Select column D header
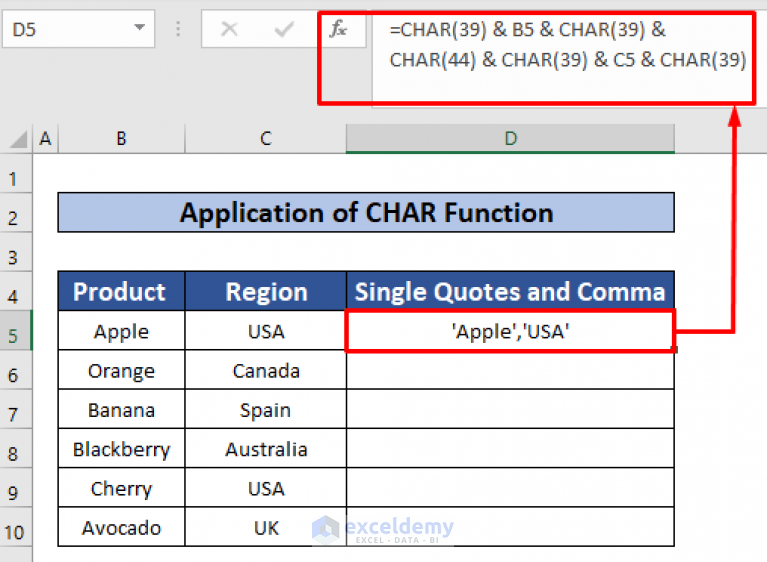767x562 pixels. [510, 139]
